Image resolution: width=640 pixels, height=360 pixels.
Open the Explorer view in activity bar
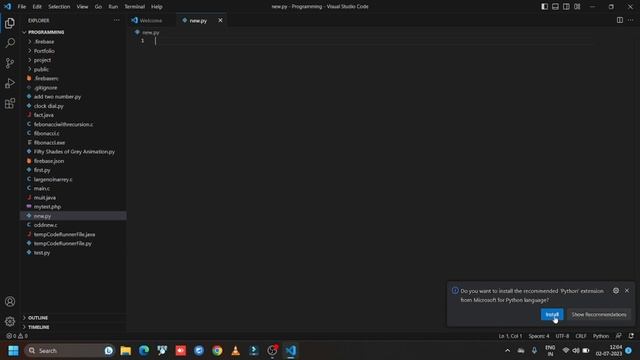pos(10,23)
